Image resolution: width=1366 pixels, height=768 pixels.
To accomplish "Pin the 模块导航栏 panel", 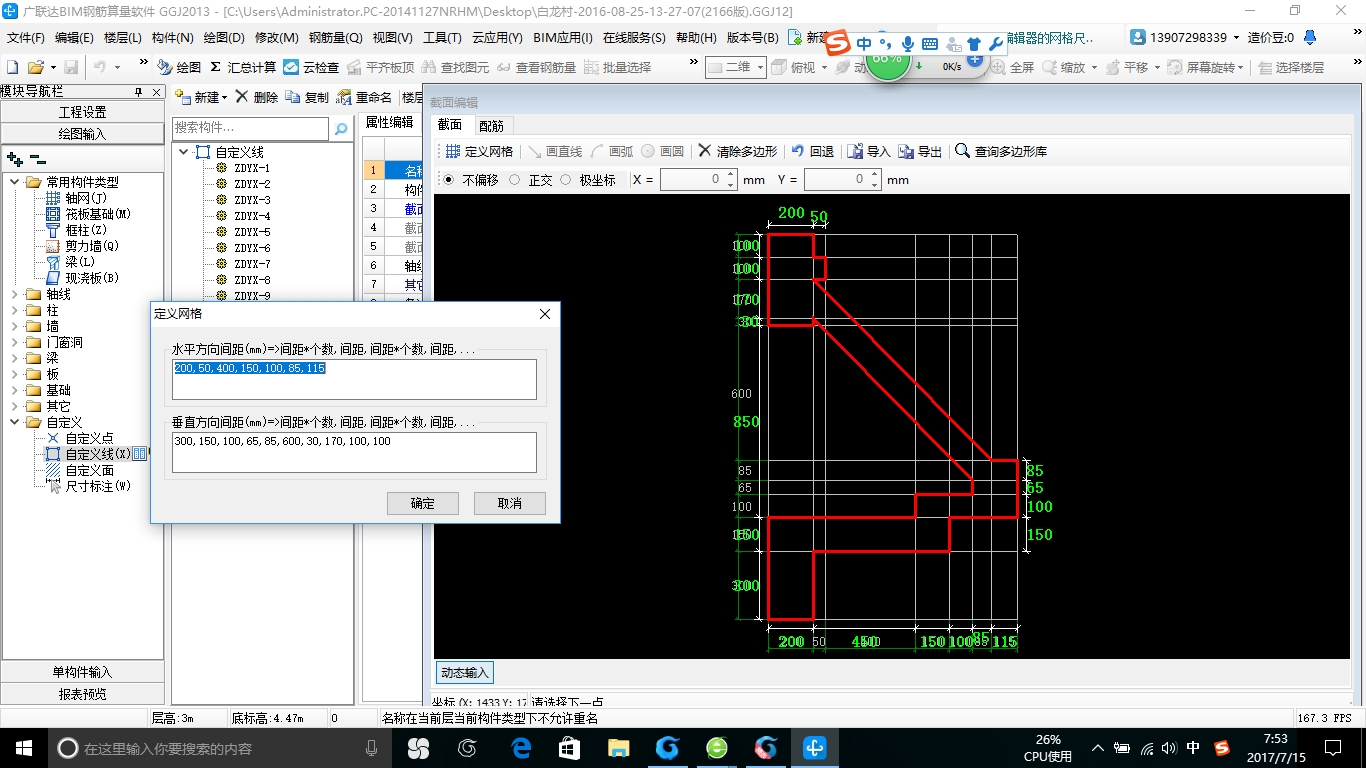I will pyautogui.click(x=138, y=92).
